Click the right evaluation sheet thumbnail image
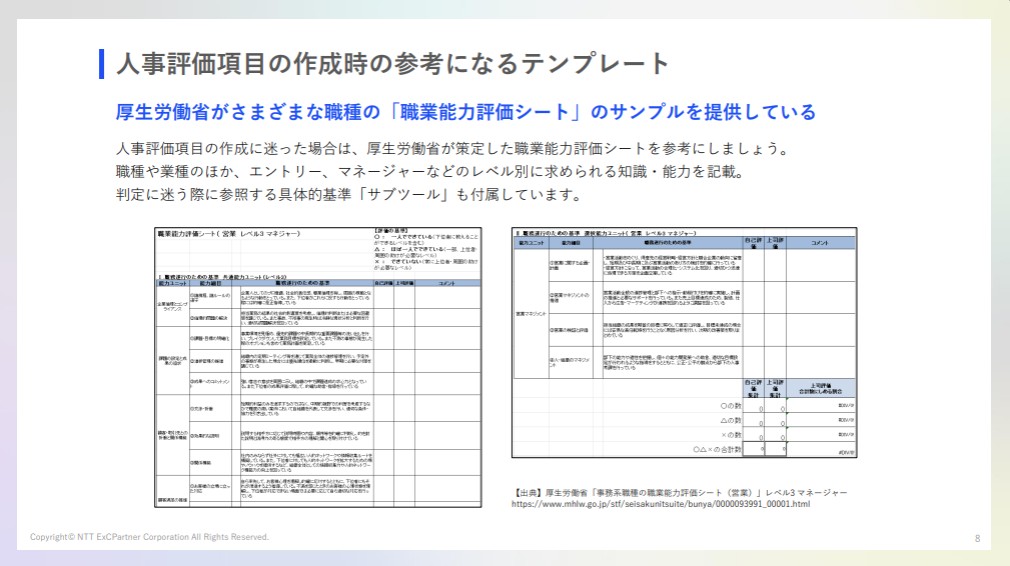Image resolution: width=1010 pixels, height=566 pixels. [x=684, y=343]
